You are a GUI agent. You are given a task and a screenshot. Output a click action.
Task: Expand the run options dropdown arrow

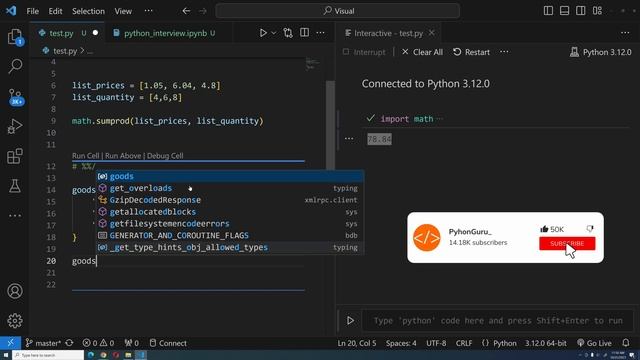(x=274, y=33)
